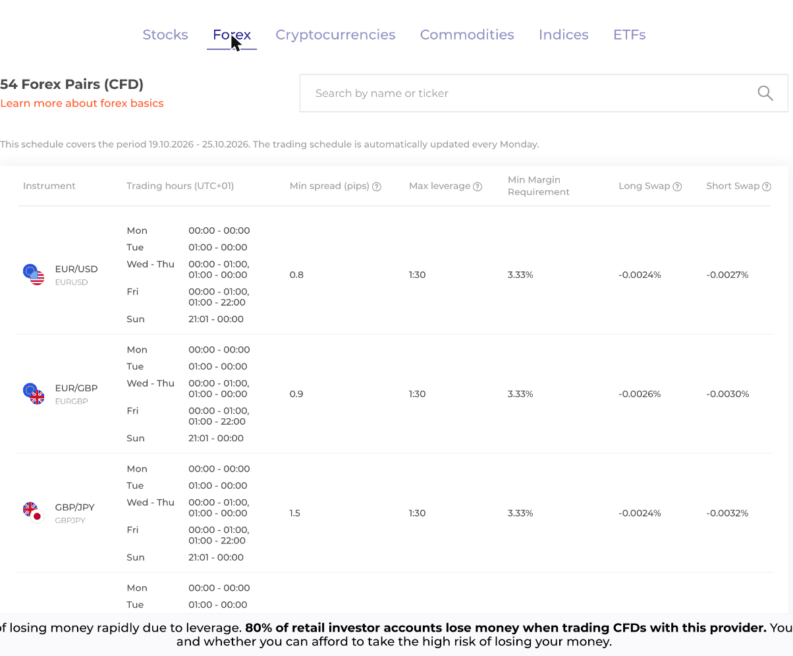Select EUR/GBP min spread value 0.9

296,393
